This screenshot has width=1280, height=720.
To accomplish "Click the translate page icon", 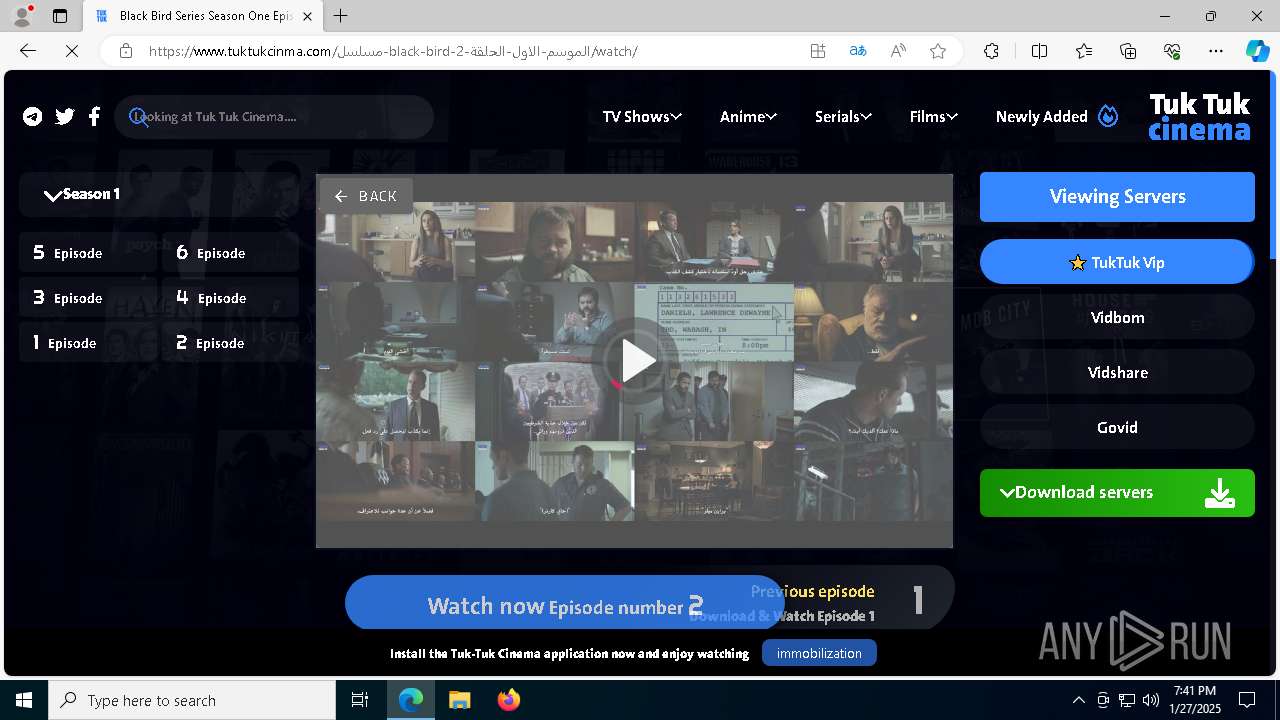I will click(x=858, y=51).
